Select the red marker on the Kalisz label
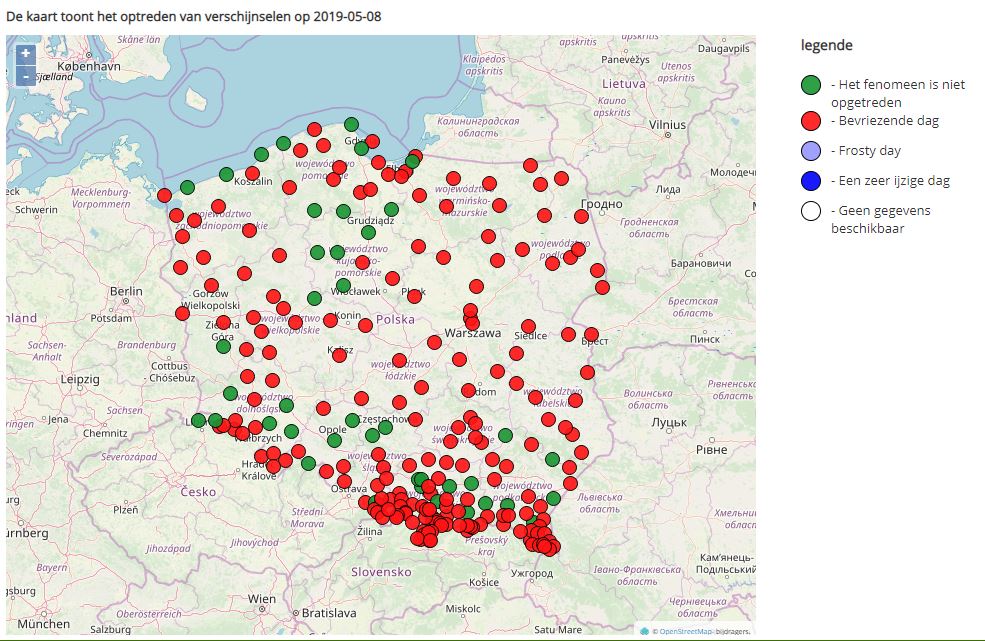This screenshot has height=641, width=985. point(343,352)
